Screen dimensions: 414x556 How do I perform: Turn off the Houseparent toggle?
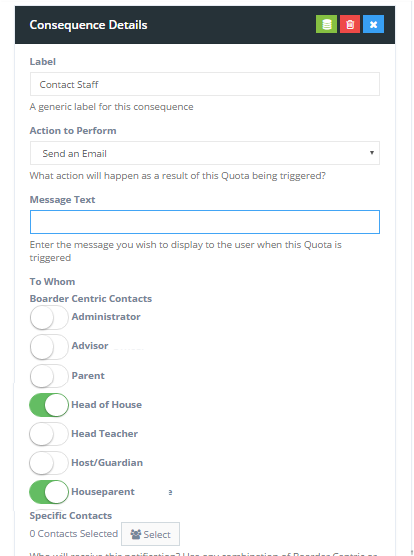pyautogui.click(x=49, y=492)
